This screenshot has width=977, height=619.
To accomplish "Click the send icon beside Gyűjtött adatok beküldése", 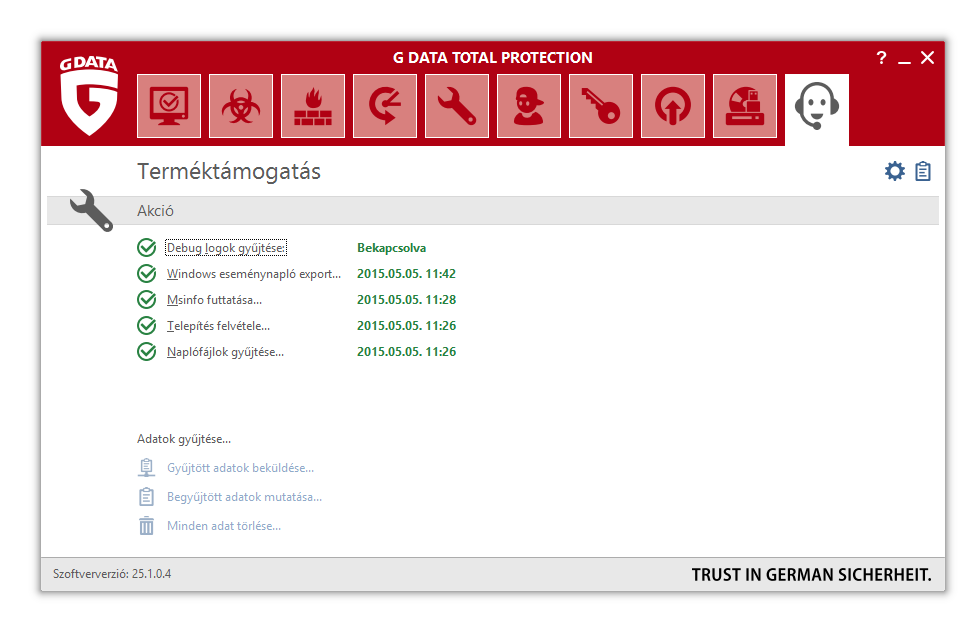I will (x=146, y=468).
